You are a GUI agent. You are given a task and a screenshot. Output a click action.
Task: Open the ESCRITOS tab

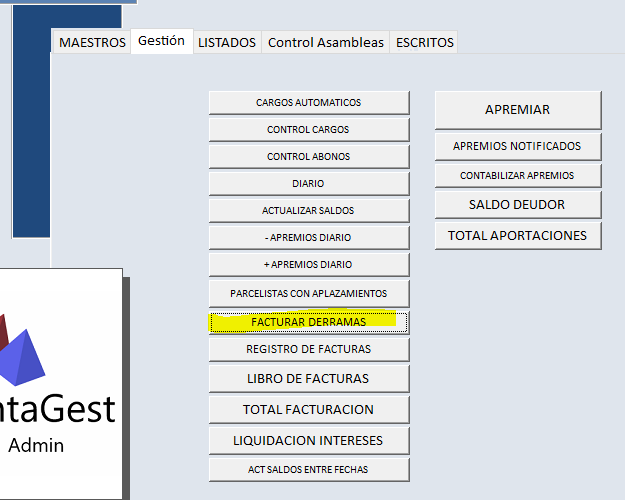[x=424, y=42]
